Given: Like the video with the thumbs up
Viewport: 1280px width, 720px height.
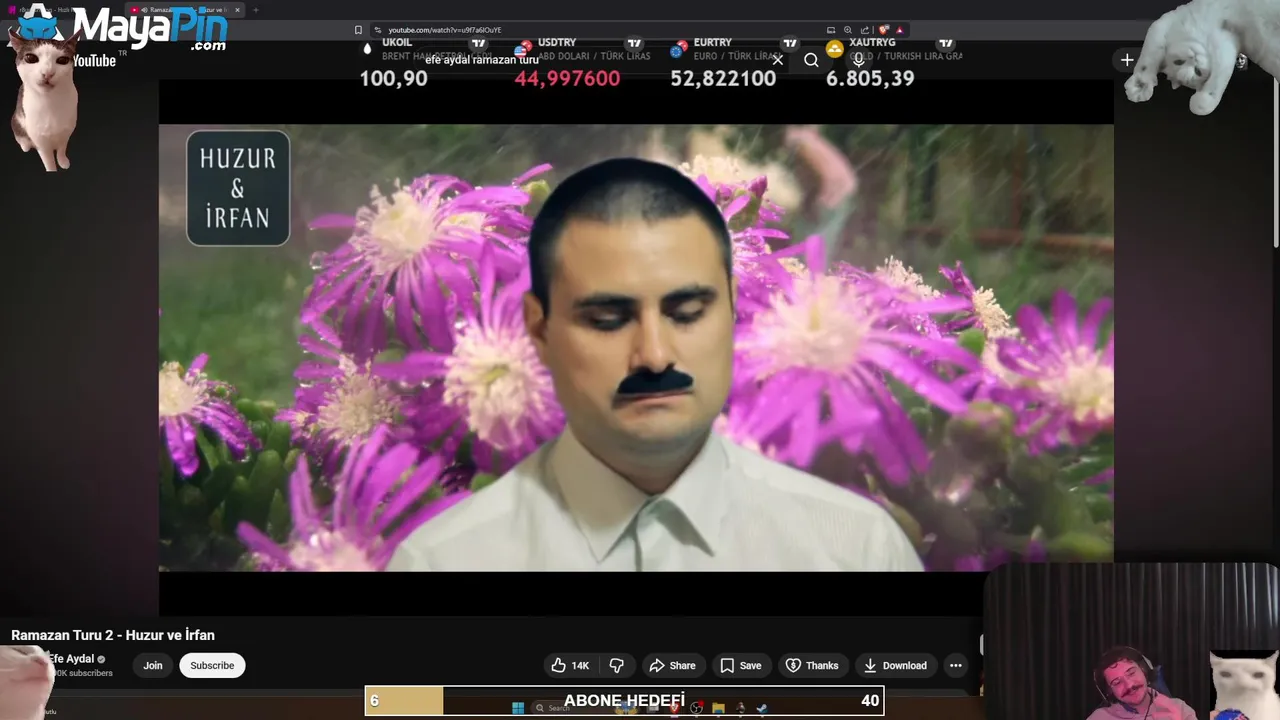Looking at the screenshot, I should 570,665.
